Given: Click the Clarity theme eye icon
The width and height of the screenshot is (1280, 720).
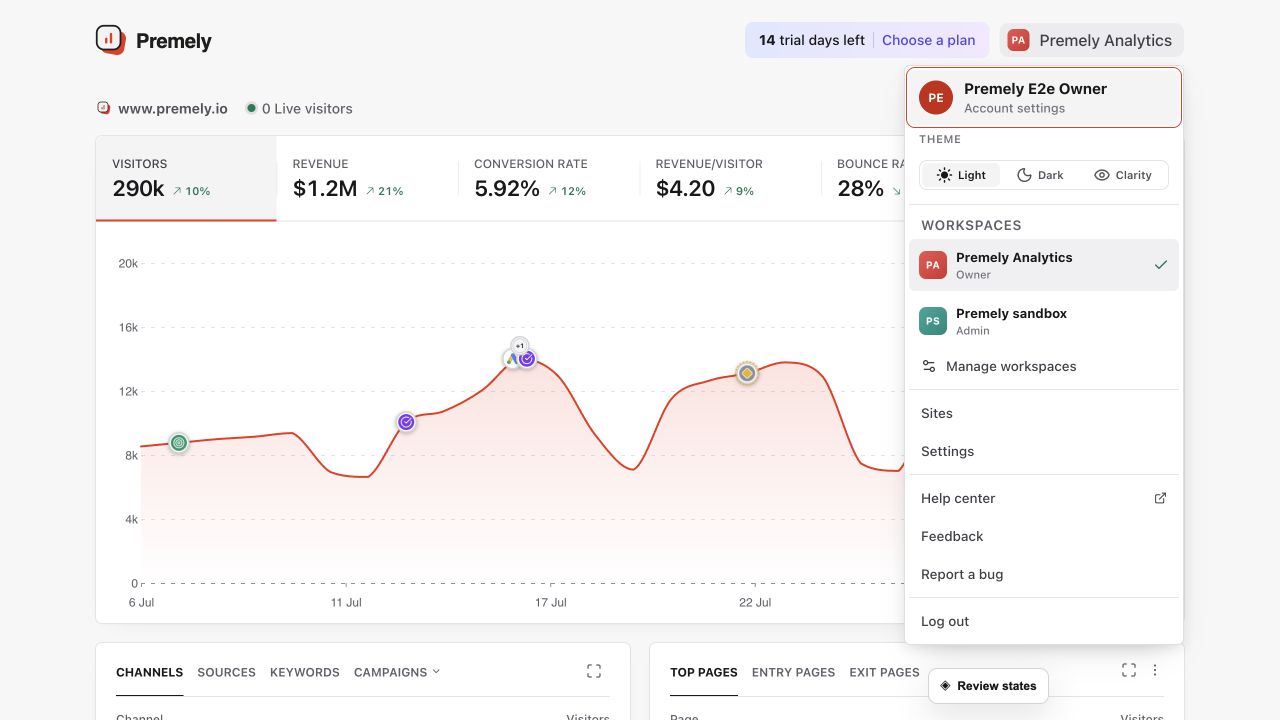Looking at the screenshot, I should point(1102,175).
